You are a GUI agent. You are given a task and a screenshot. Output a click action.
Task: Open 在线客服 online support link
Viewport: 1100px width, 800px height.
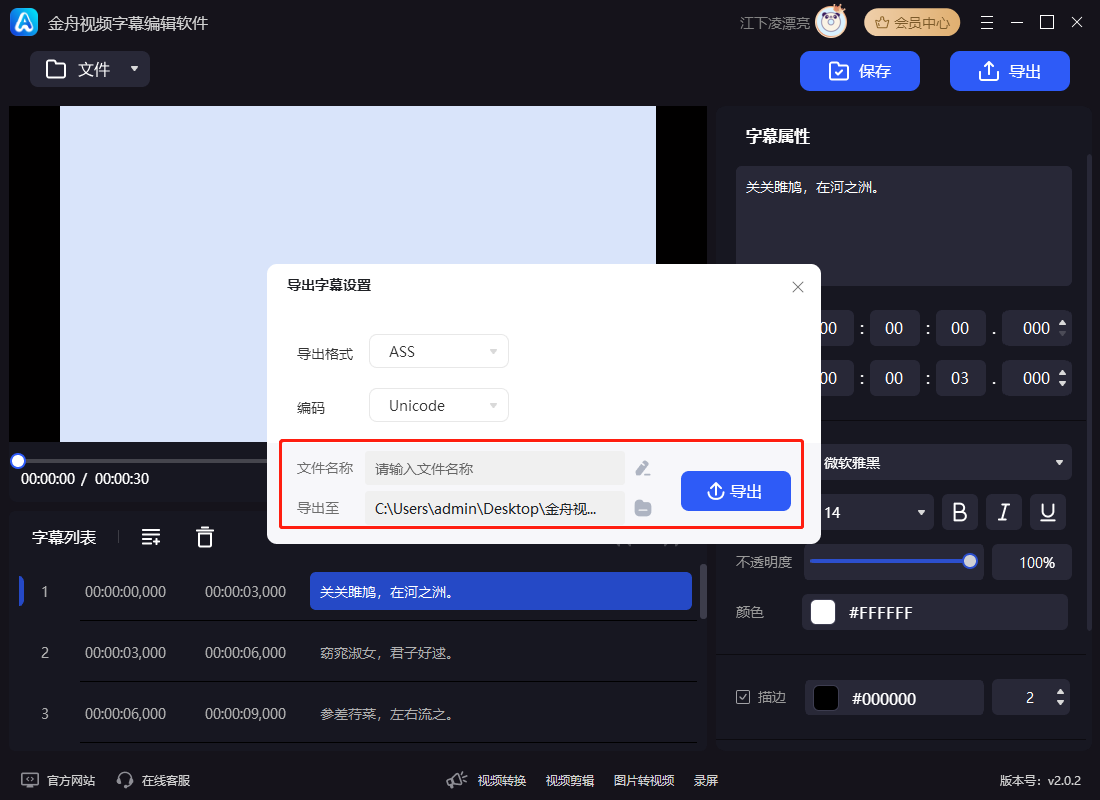pos(154,780)
